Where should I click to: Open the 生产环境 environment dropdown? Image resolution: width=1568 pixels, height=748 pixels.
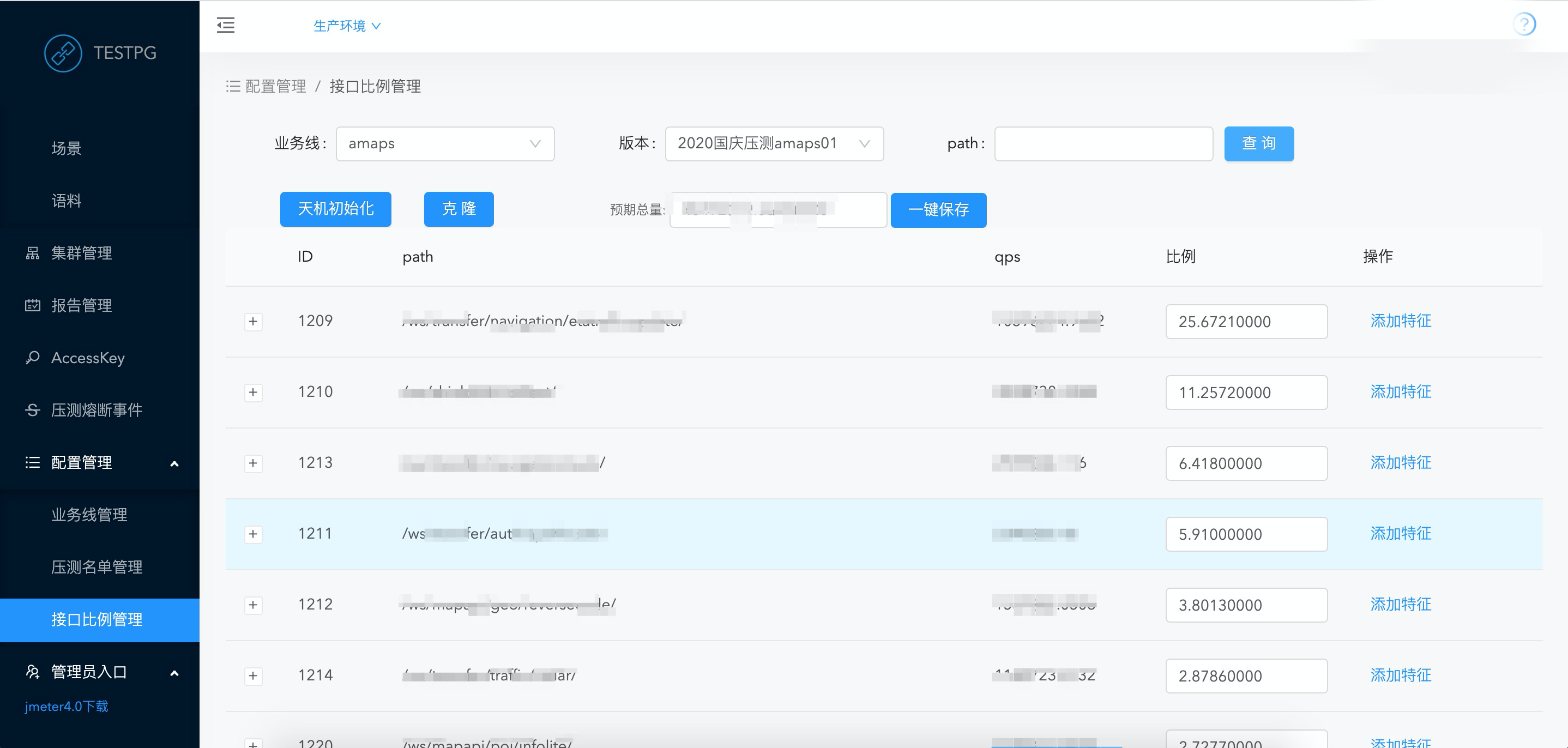click(x=346, y=26)
